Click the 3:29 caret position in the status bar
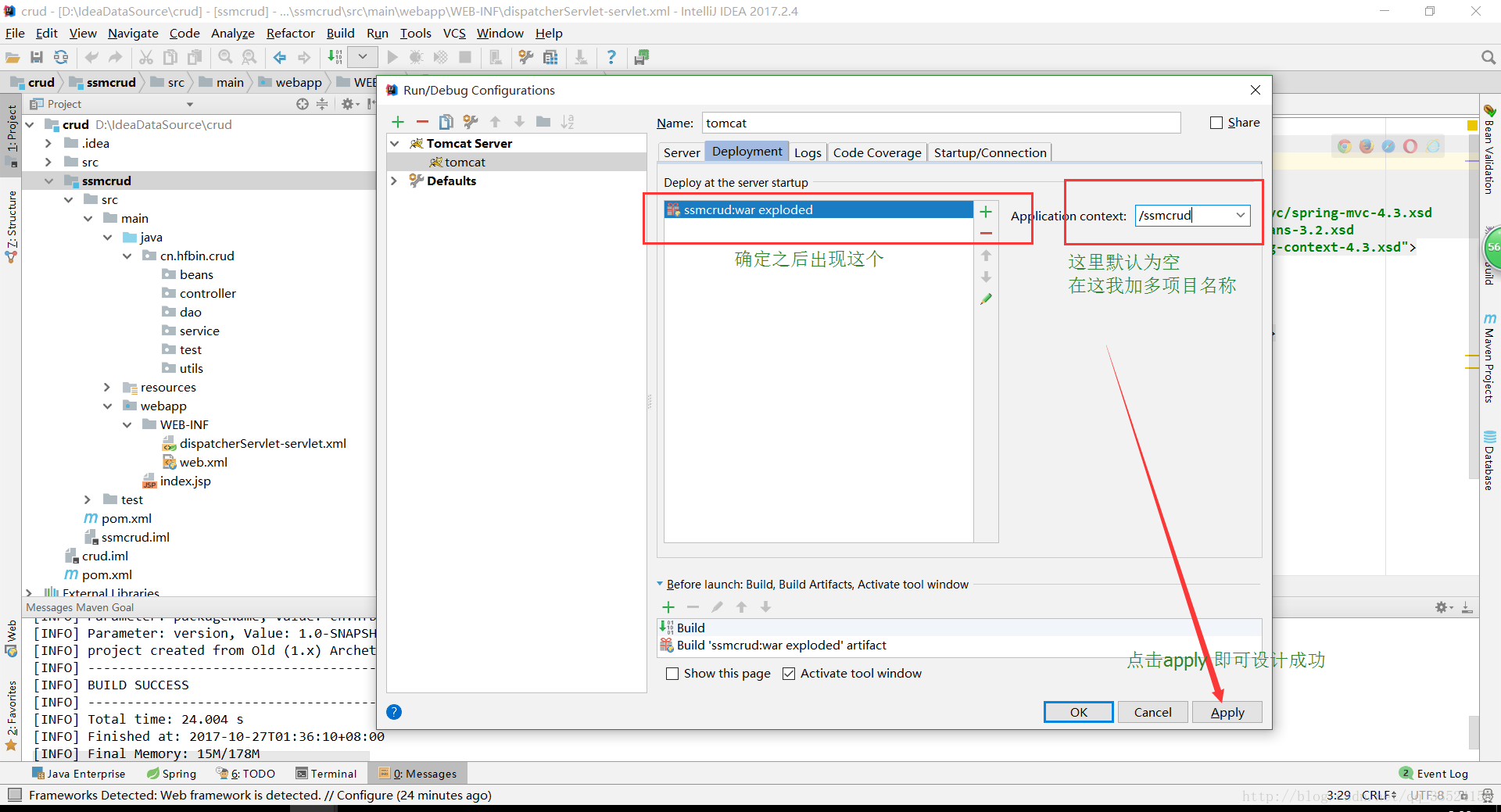The height and width of the screenshot is (812, 1501). point(1338,796)
